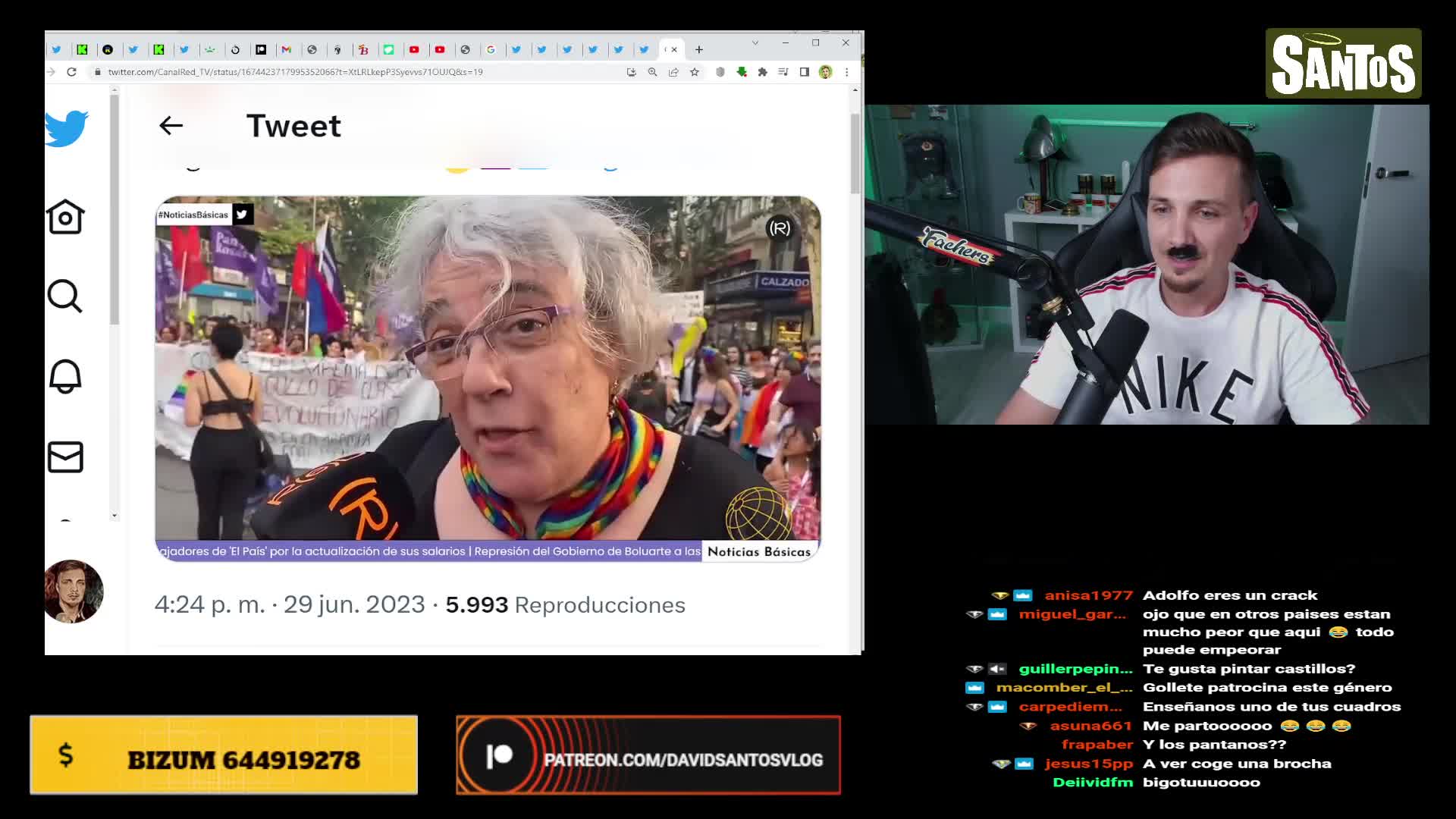Go back using the Tweet arrow
The image size is (1456, 819).
point(171,126)
